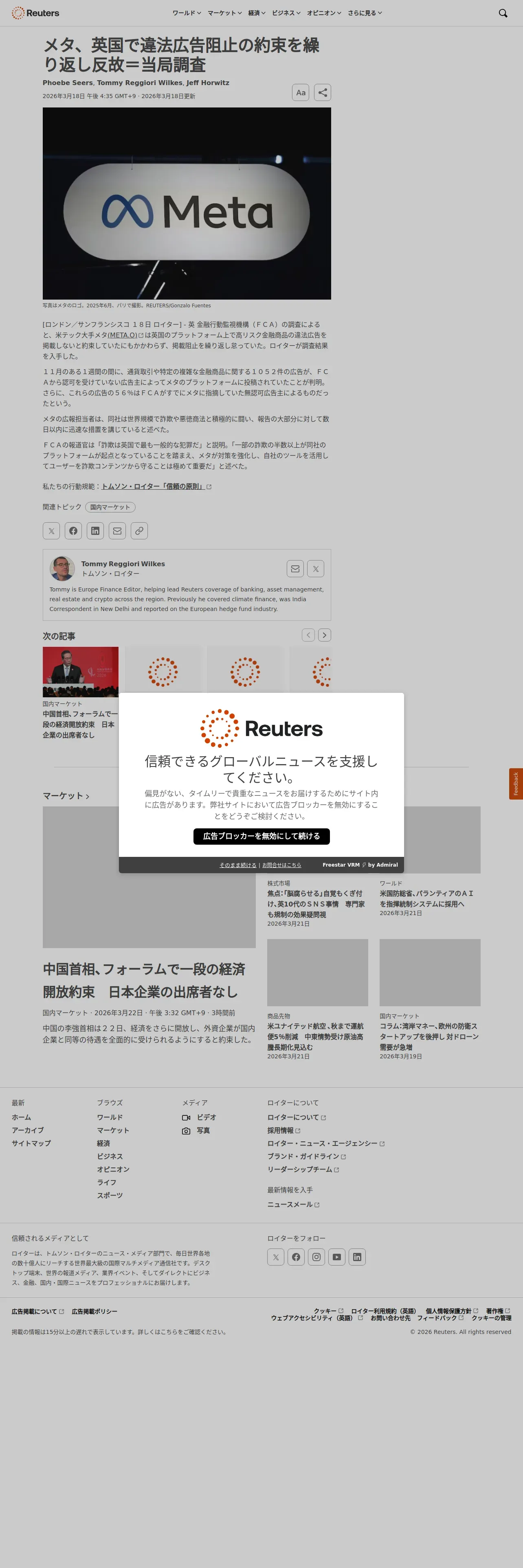Open the search magnifier icon
The image size is (523, 1568).
tap(503, 13)
